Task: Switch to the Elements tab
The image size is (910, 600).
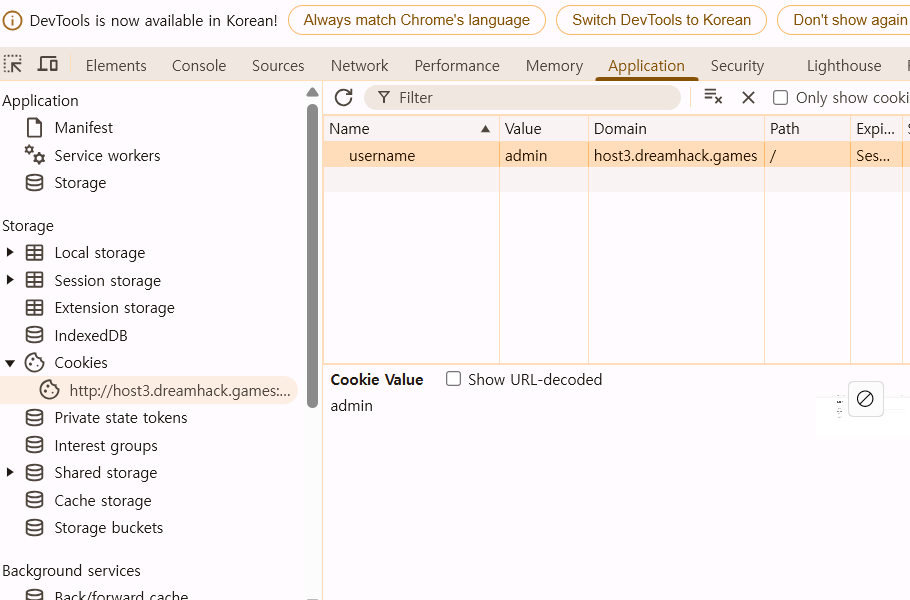Action: (116, 66)
